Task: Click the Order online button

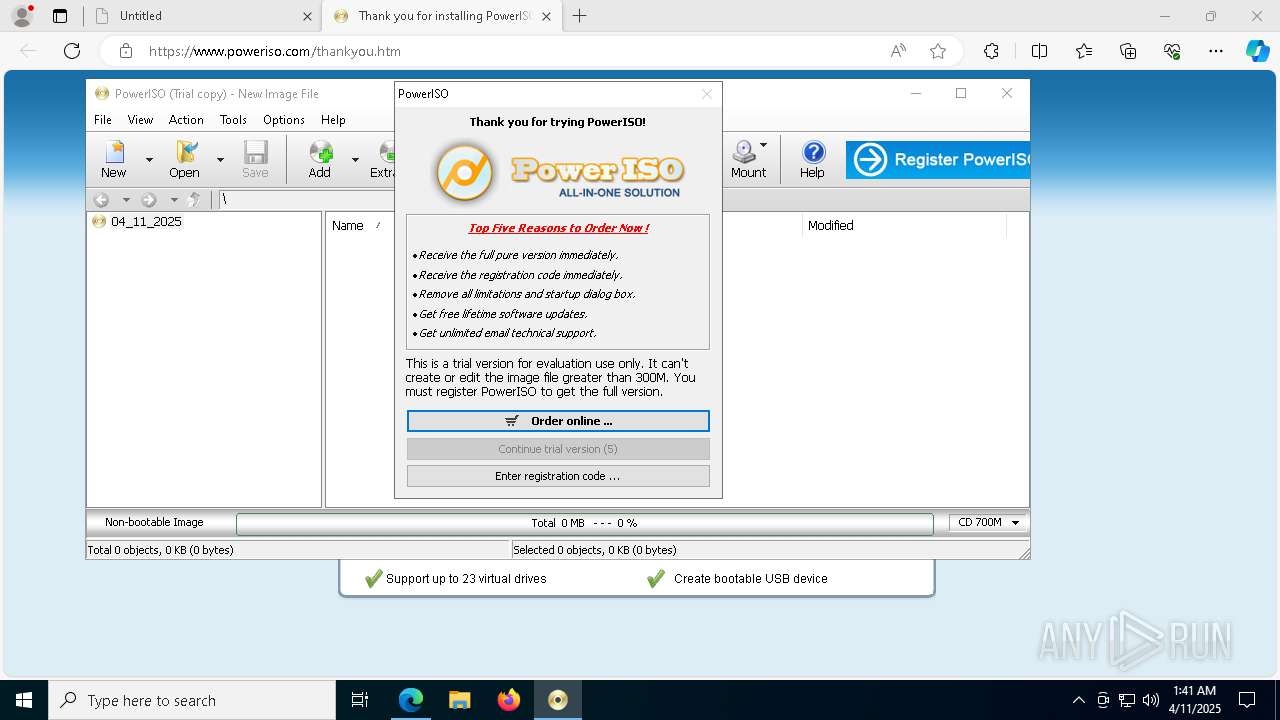Action: click(x=558, y=421)
